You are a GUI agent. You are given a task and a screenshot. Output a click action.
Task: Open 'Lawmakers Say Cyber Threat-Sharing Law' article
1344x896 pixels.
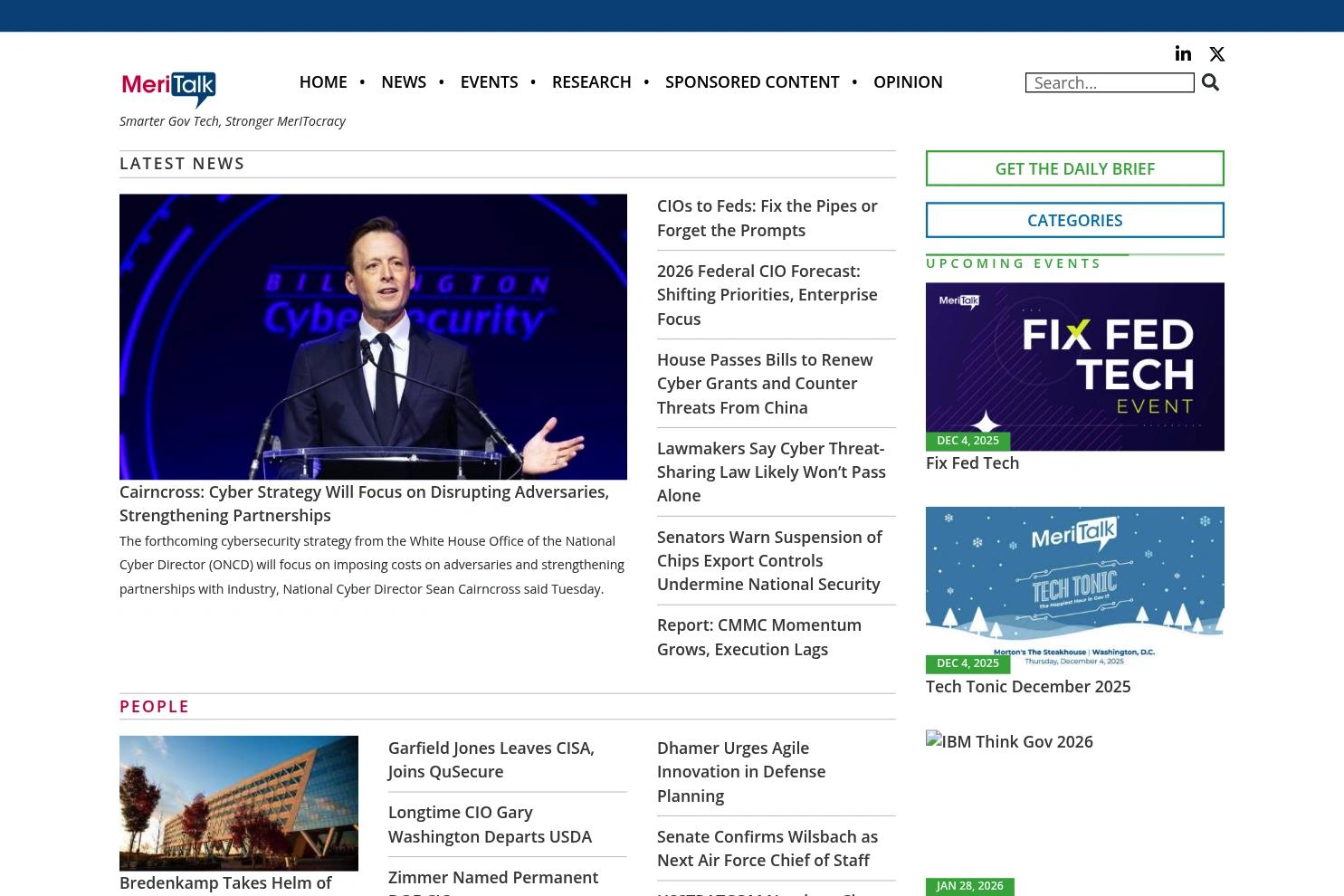click(x=771, y=472)
